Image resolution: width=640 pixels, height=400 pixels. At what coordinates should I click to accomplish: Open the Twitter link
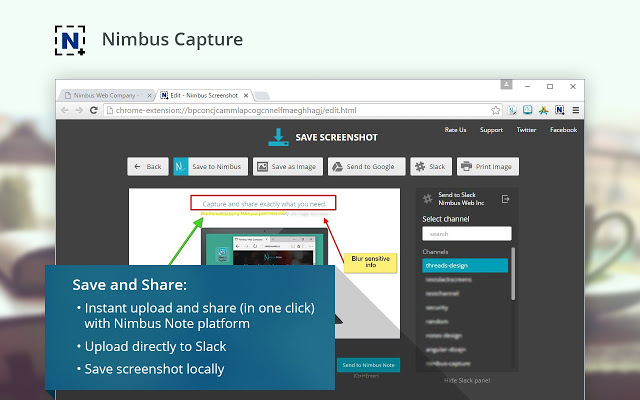(526, 130)
